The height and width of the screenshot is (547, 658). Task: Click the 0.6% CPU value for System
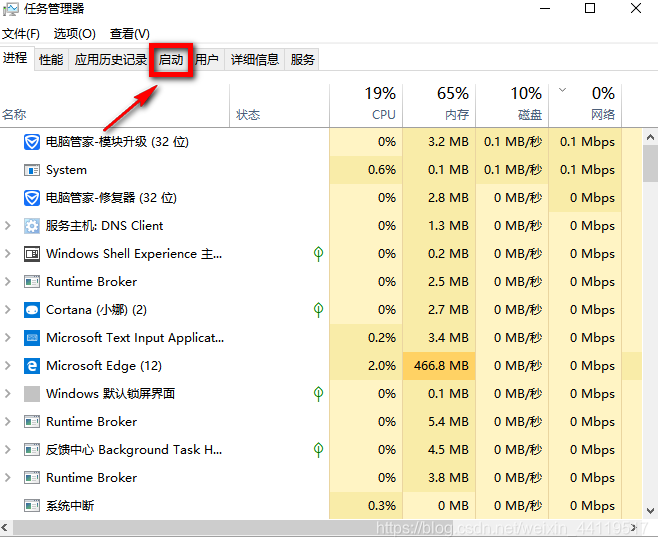(x=381, y=170)
